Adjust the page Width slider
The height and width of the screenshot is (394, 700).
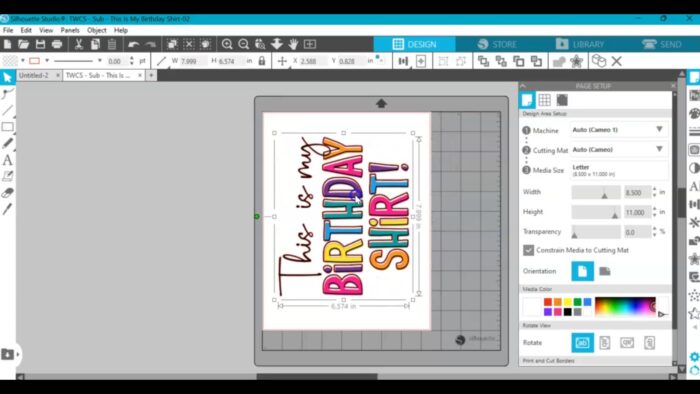[596, 192]
